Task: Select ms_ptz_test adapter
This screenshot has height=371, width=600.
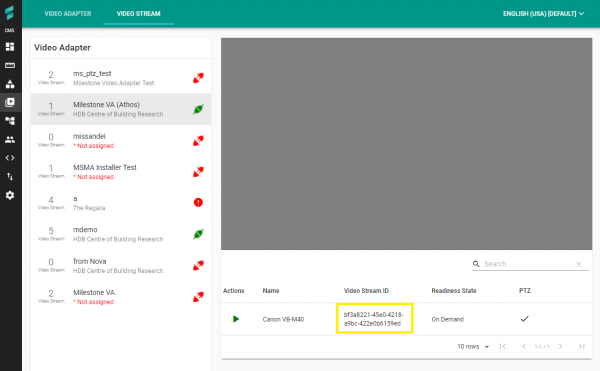Action: click(x=121, y=78)
